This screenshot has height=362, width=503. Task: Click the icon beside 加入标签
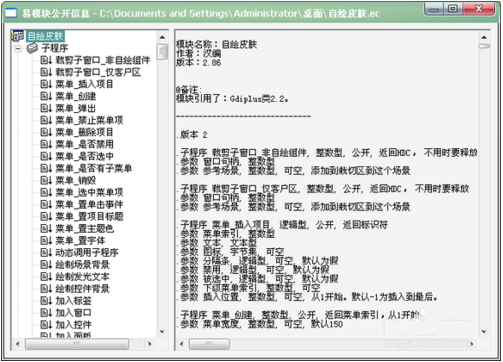(x=46, y=301)
